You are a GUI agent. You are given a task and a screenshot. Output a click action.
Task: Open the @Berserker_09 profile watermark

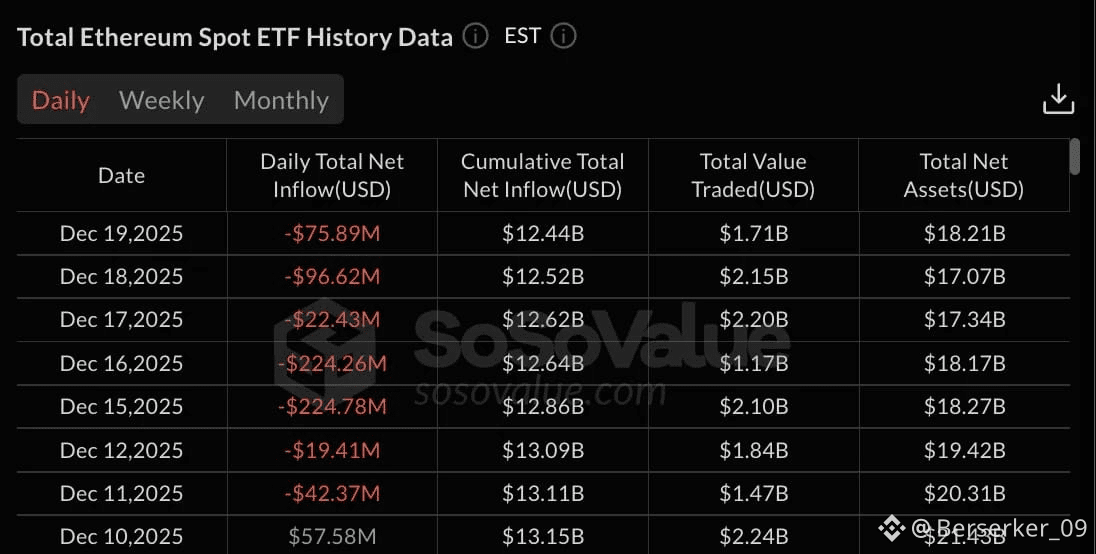[x=998, y=528]
